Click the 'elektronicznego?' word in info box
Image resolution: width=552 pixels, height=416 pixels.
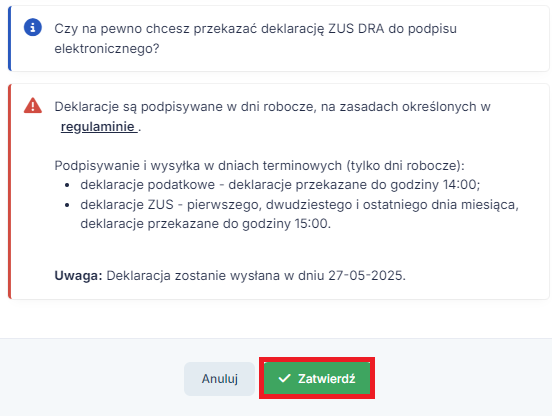pos(107,48)
